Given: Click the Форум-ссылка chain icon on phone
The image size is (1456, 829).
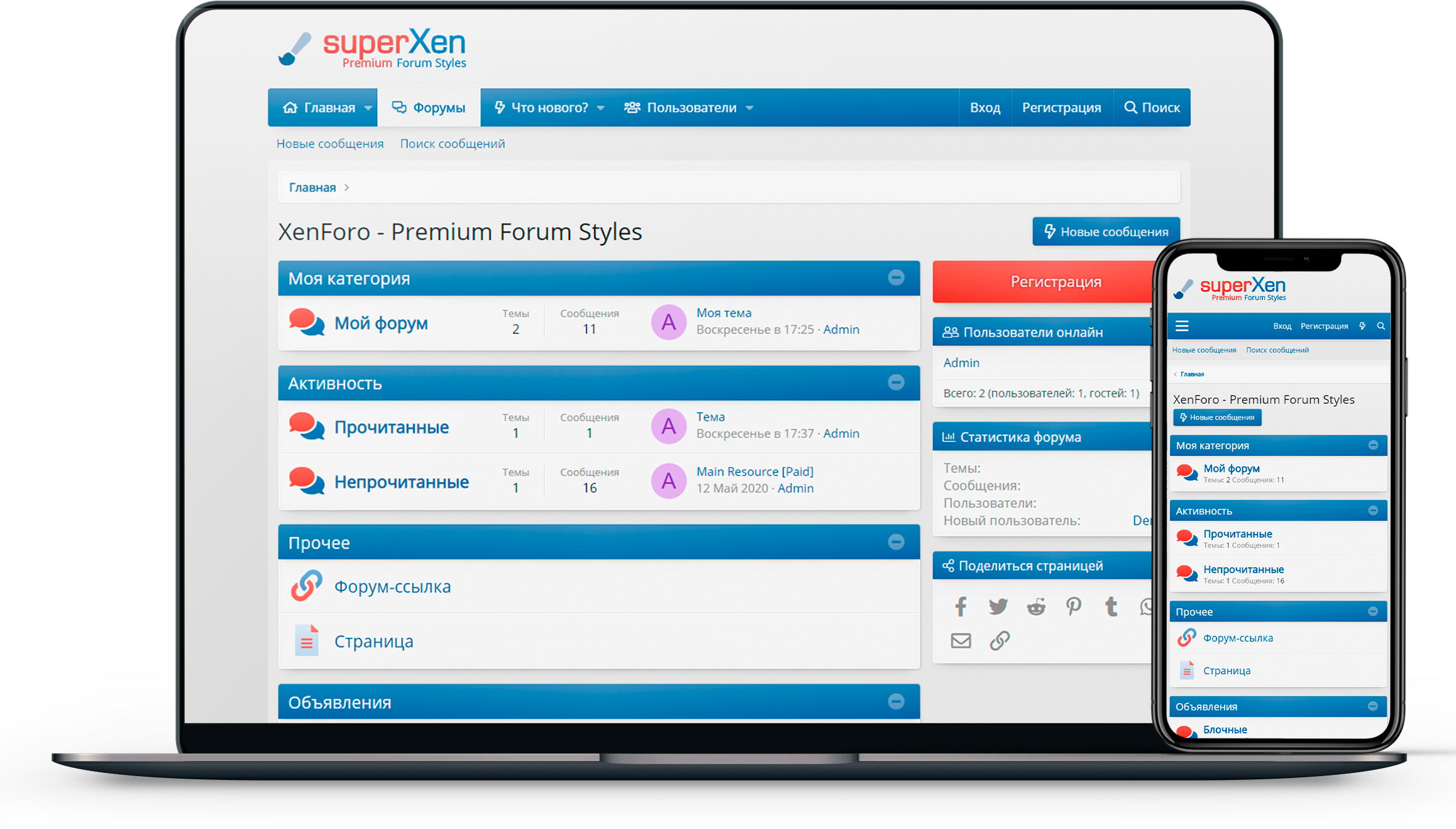Looking at the screenshot, I should [1187, 637].
